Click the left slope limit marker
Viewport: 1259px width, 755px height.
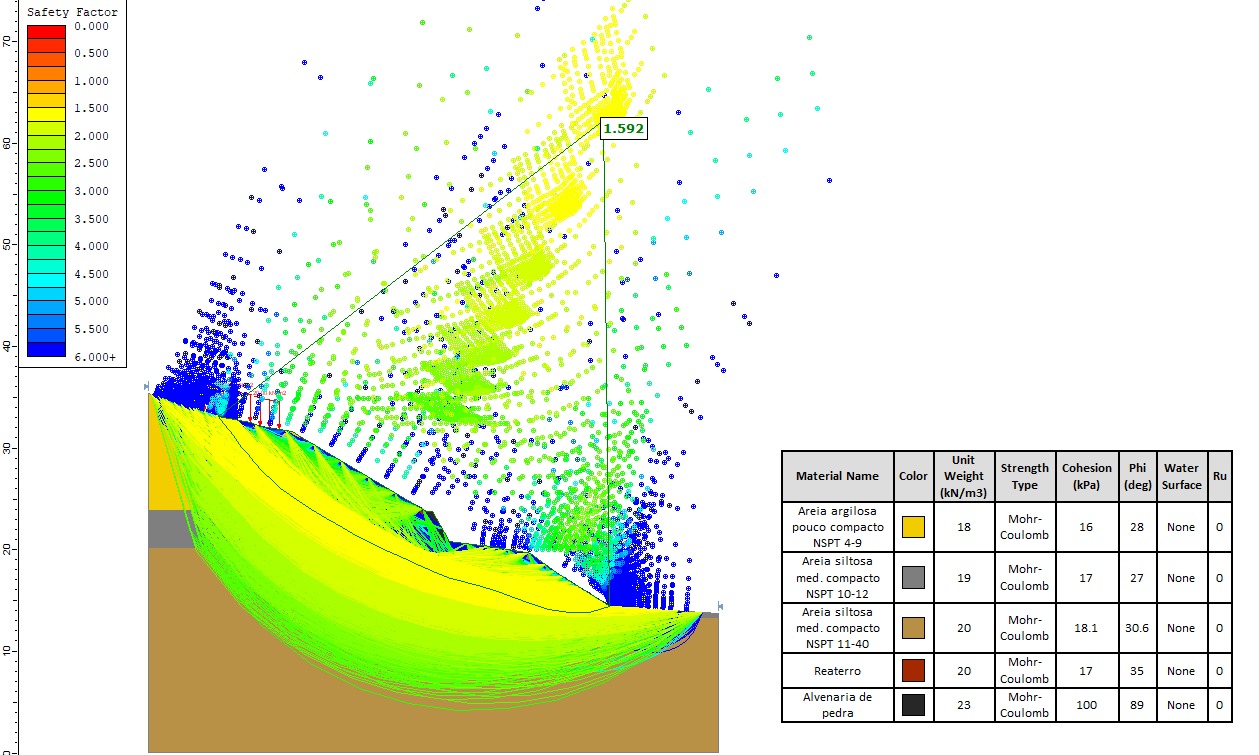pyautogui.click(x=147, y=386)
